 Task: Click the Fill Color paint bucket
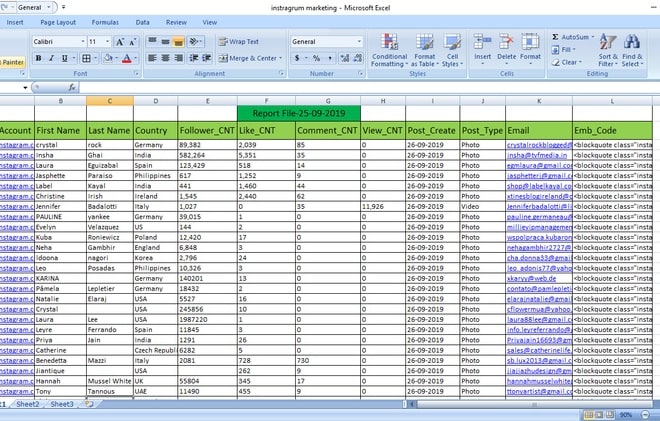tap(108, 58)
